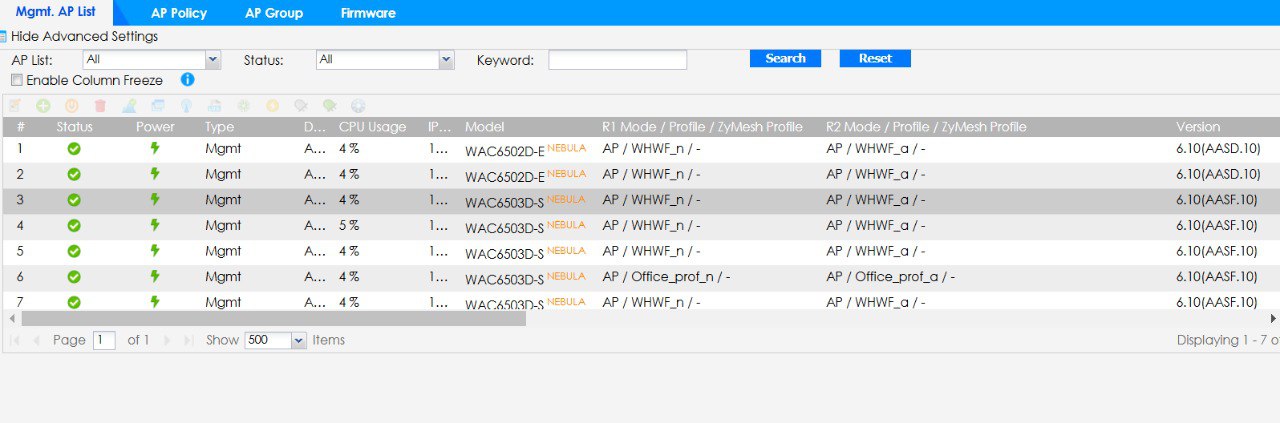Click the antenna tower toolbar icon
Viewport: 1280px width, 423px height.
(x=186, y=105)
